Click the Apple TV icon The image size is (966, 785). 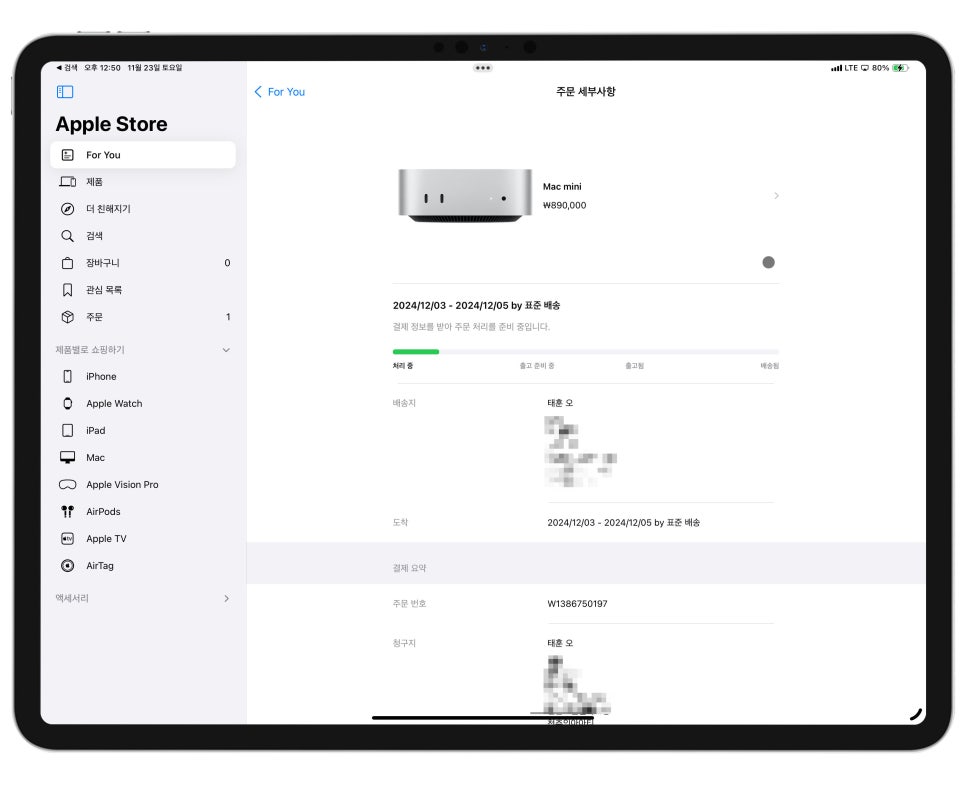coord(68,539)
